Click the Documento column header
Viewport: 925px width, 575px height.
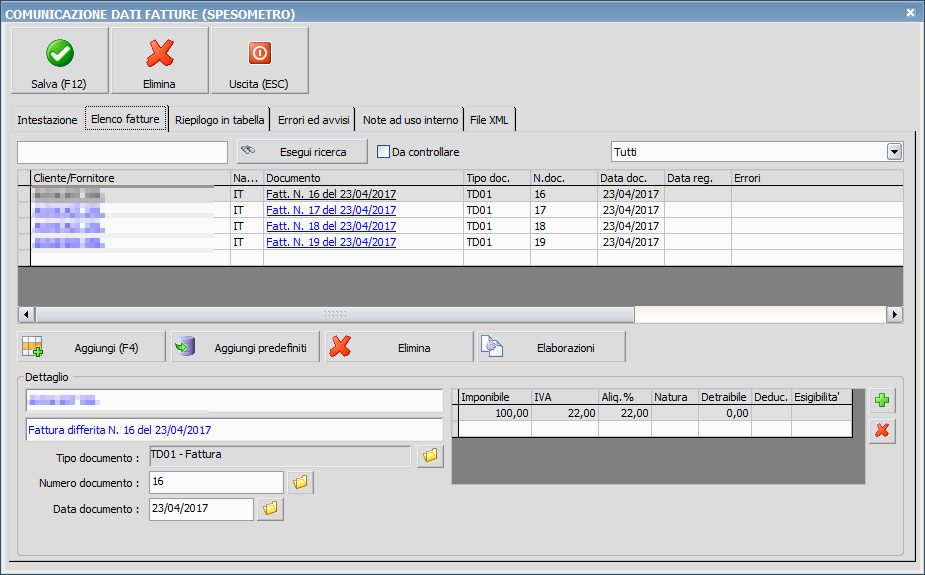click(x=363, y=178)
